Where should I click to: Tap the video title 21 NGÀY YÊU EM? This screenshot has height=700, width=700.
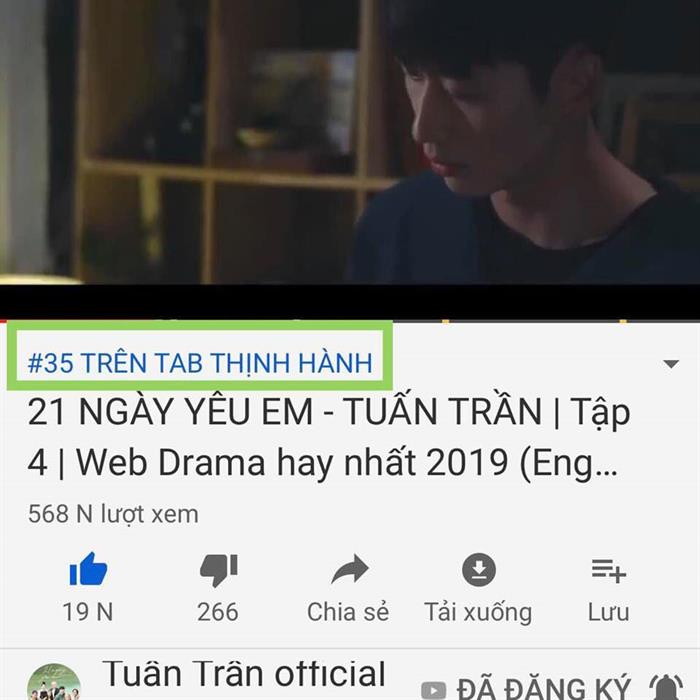point(329,437)
